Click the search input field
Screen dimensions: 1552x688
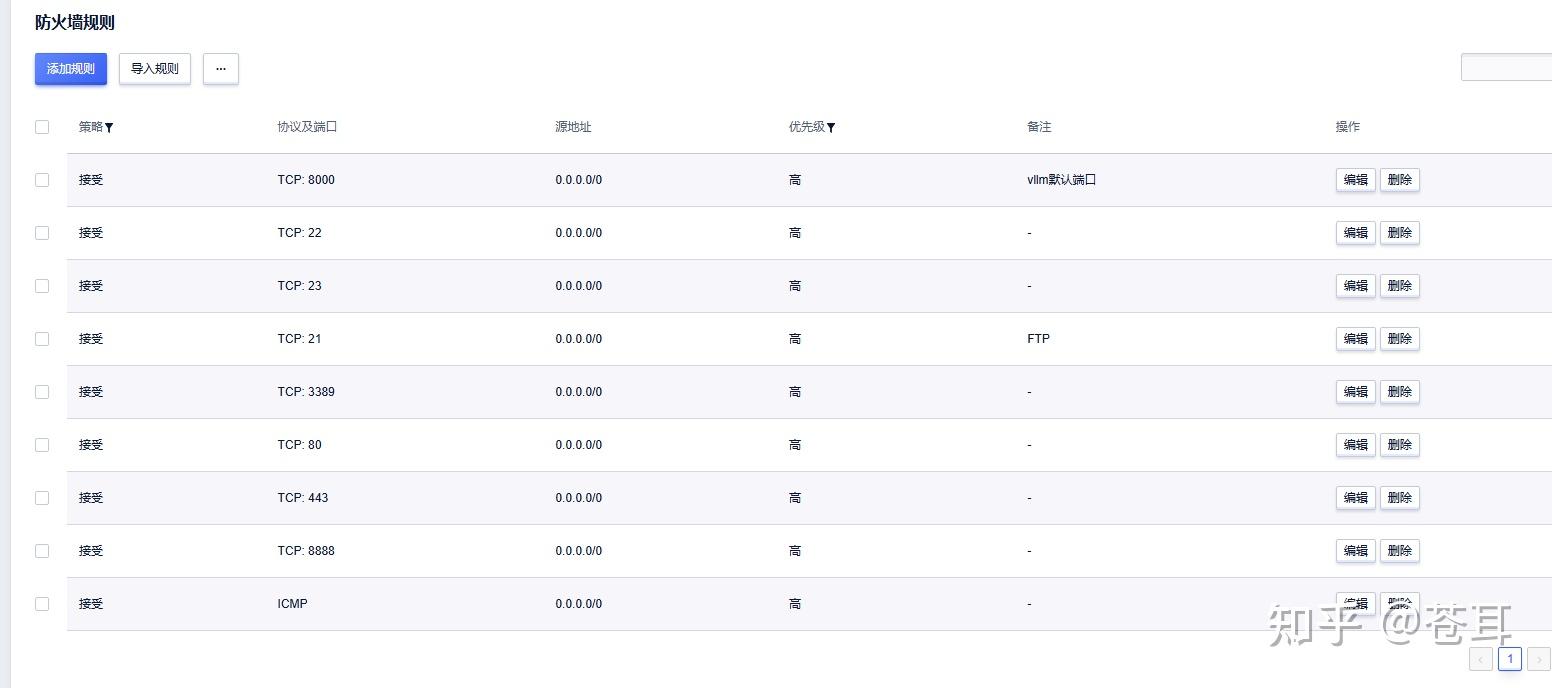tap(1506, 67)
